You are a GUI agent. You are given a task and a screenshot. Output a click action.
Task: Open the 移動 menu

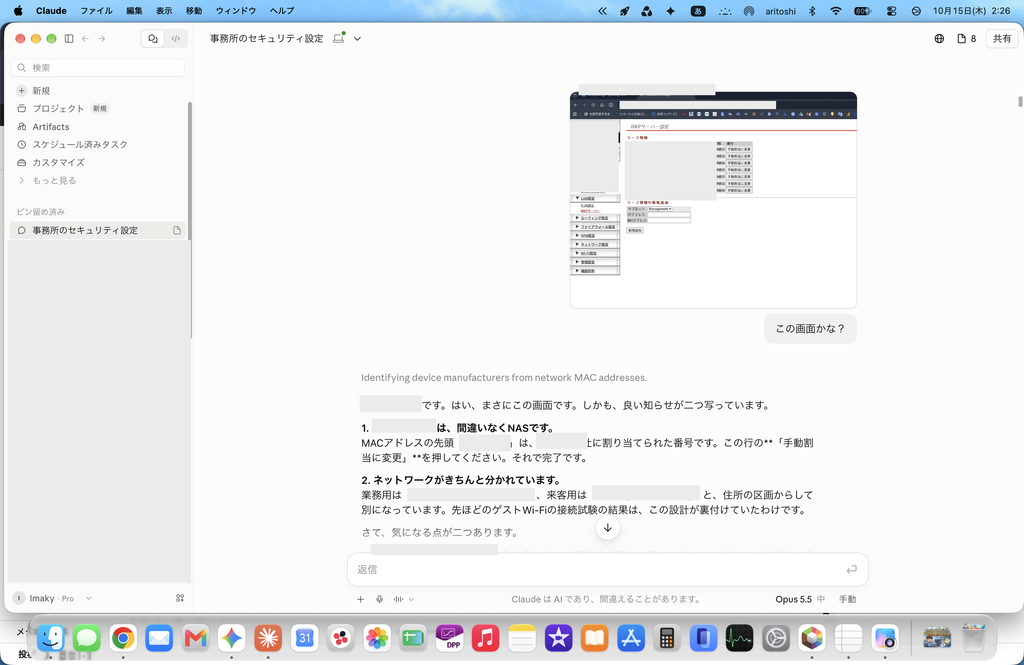pos(194,10)
